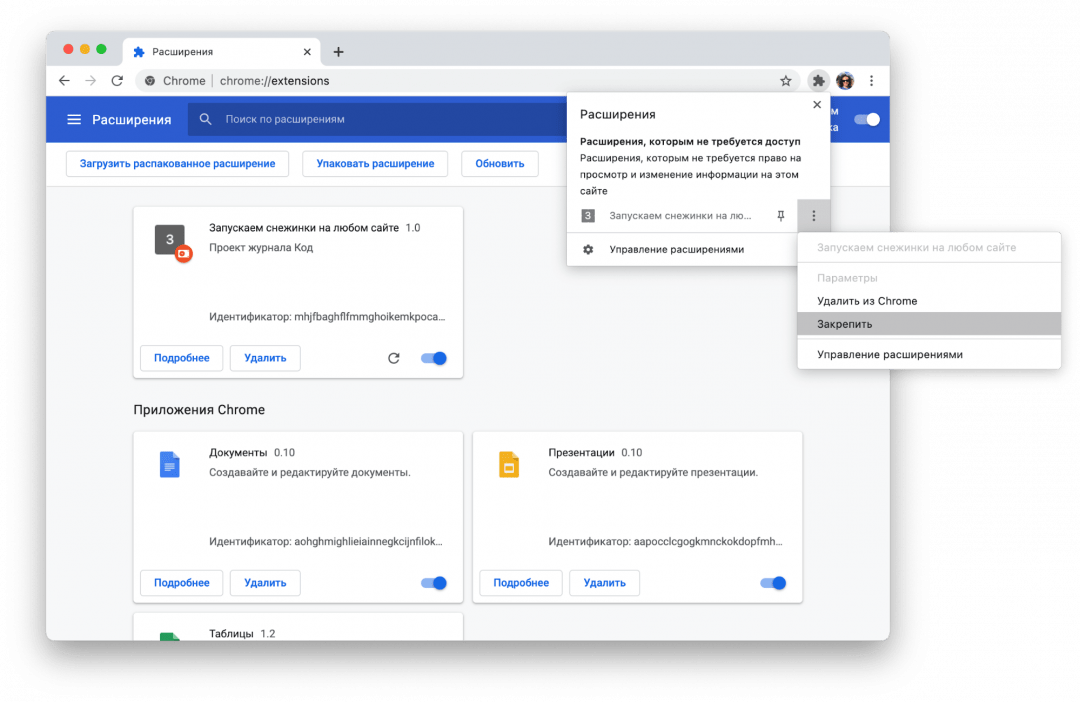Disable the snowflakes extension toggle

tap(434, 358)
